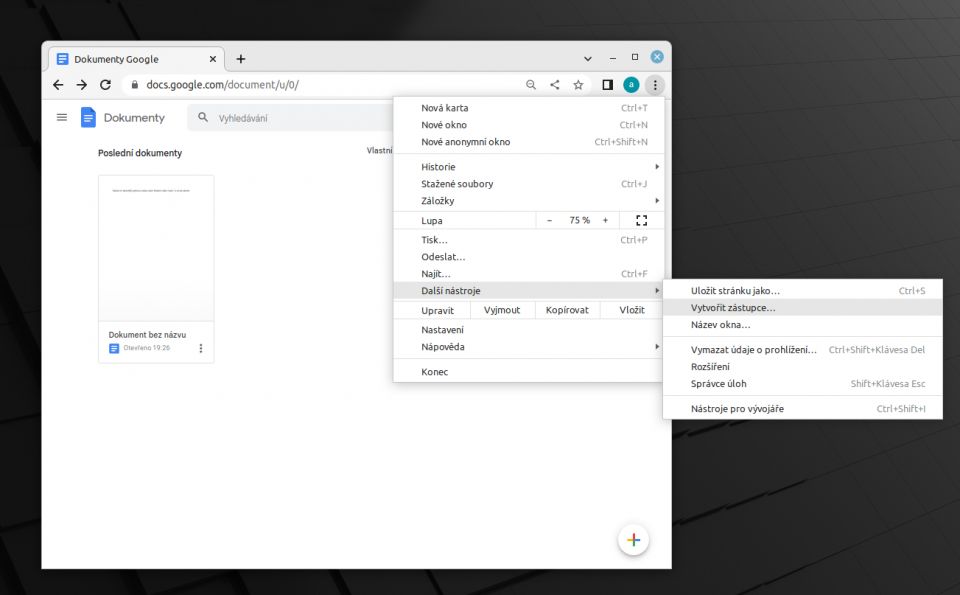Open Správce úloh
Screen dimensions: 960x595
pos(803,384)
